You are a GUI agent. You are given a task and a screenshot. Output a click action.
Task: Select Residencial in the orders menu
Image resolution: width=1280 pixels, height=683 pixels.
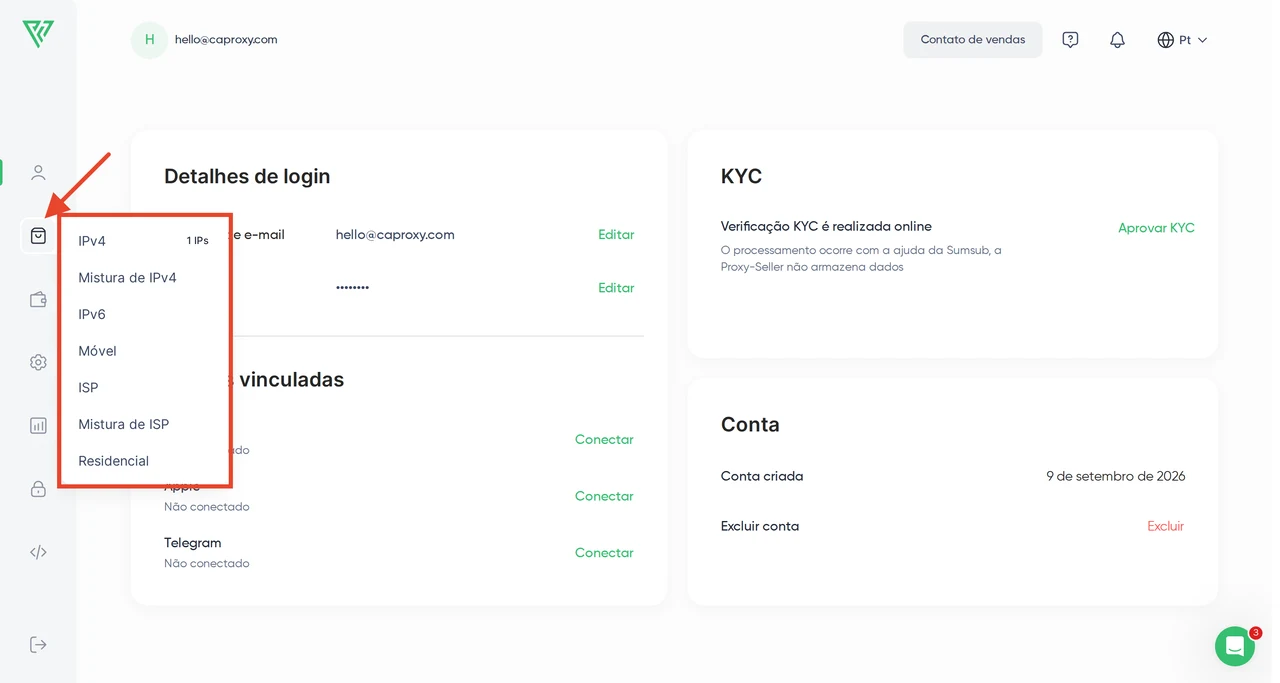[x=113, y=461]
